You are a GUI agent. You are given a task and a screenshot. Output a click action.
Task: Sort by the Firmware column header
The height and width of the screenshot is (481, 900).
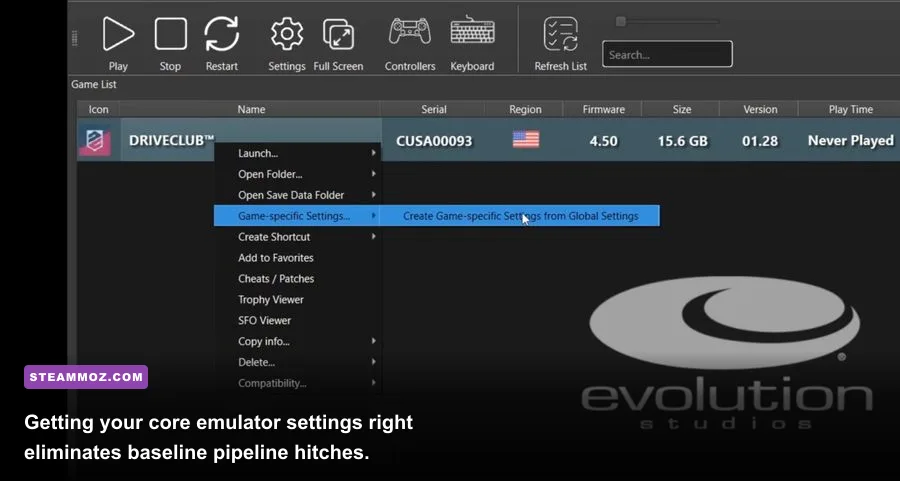[x=603, y=109]
